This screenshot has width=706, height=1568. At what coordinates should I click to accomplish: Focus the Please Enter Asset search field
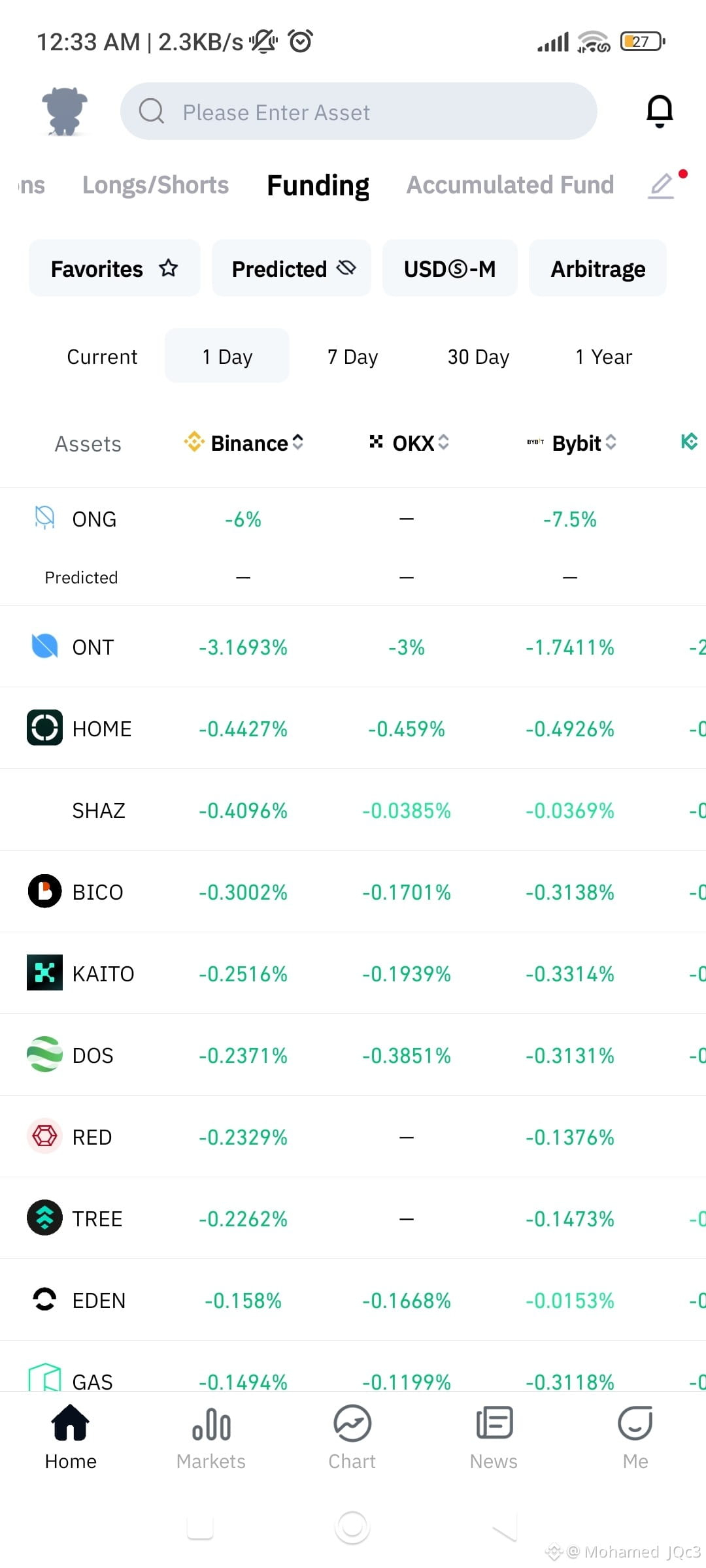359,111
